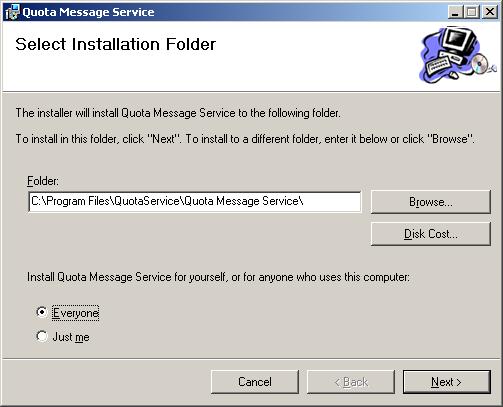This screenshot has height=407, width=503.
Task: Select the Everyone radio button
Action: 42,312
